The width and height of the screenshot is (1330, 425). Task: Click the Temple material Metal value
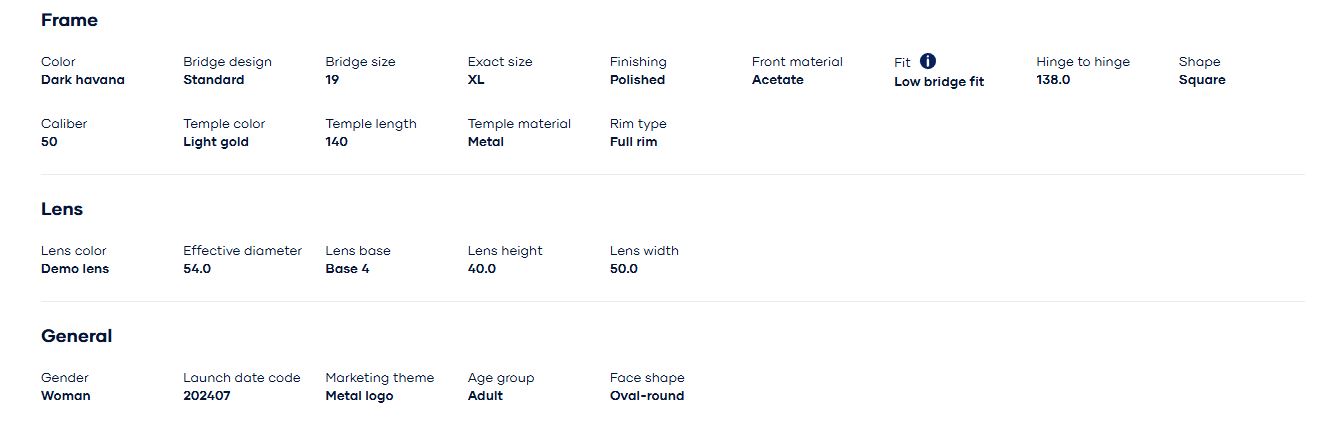[x=485, y=142]
